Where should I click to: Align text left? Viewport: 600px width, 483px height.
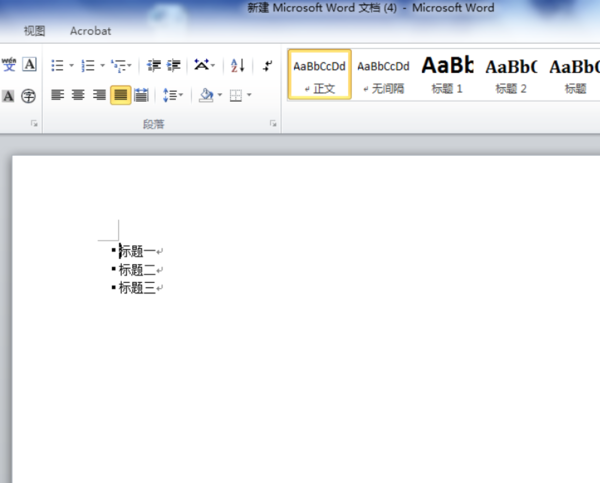click(57, 95)
